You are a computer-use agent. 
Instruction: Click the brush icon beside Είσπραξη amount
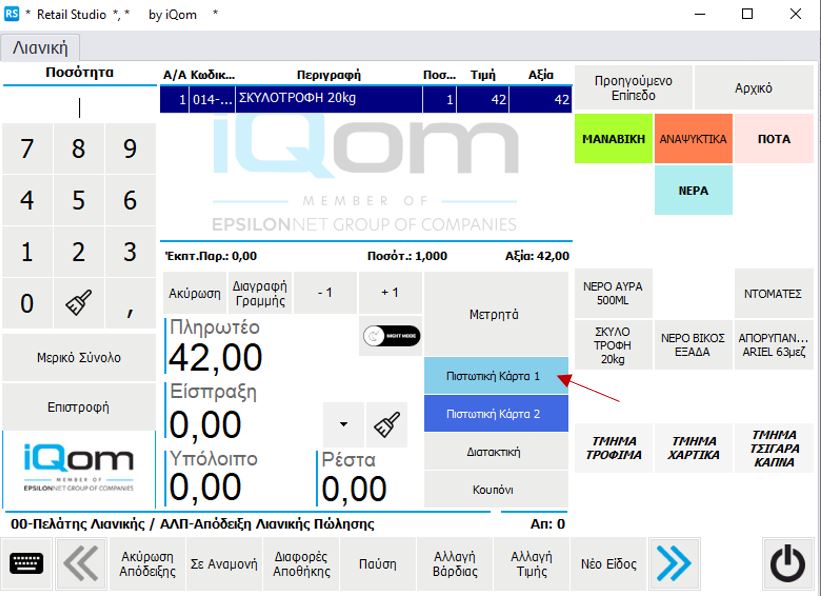[x=387, y=424]
